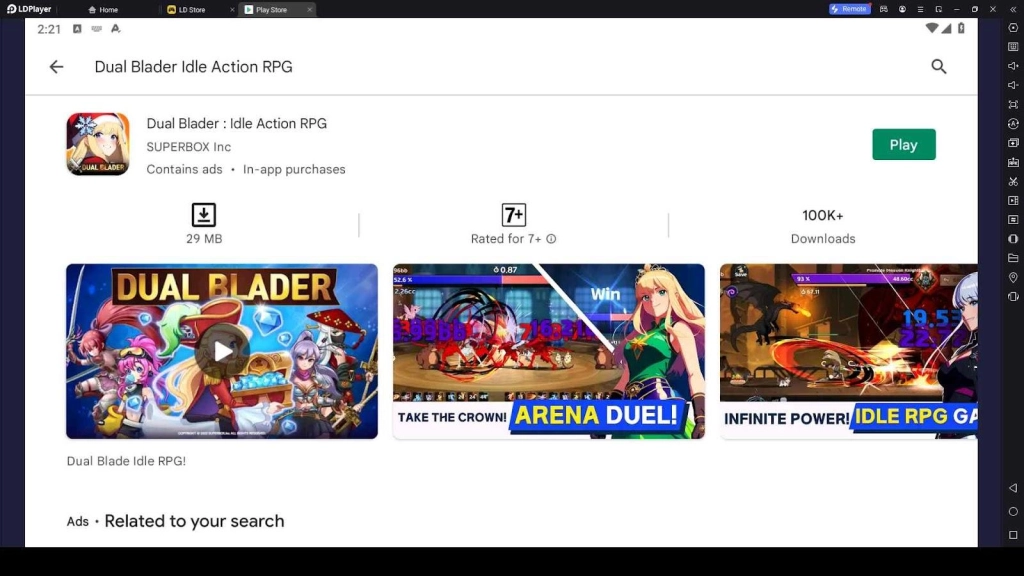Click the 2:21 clock in status bar
Viewport: 1024px width, 576px height.
(x=49, y=29)
